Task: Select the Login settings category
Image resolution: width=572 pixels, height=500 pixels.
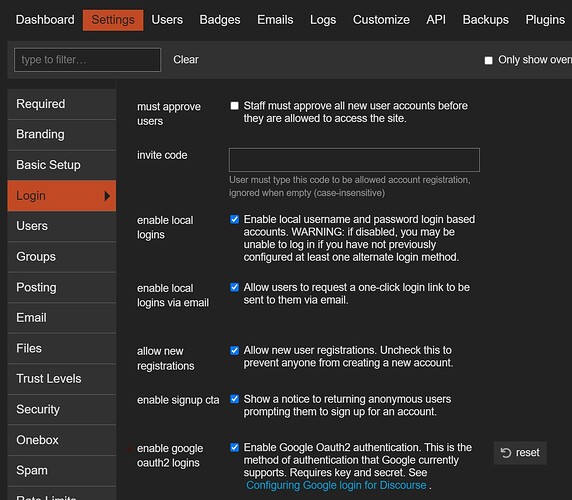Action: [x=62, y=195]
